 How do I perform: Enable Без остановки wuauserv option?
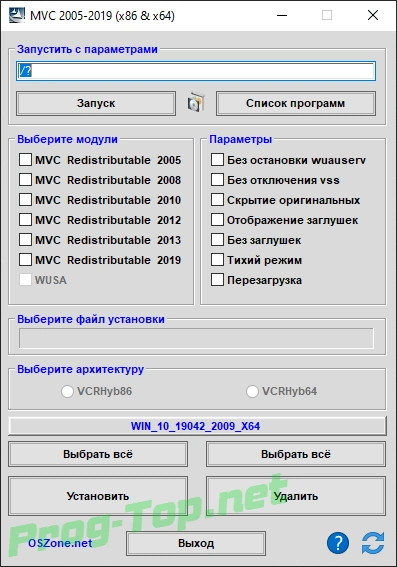click(217, 160)
